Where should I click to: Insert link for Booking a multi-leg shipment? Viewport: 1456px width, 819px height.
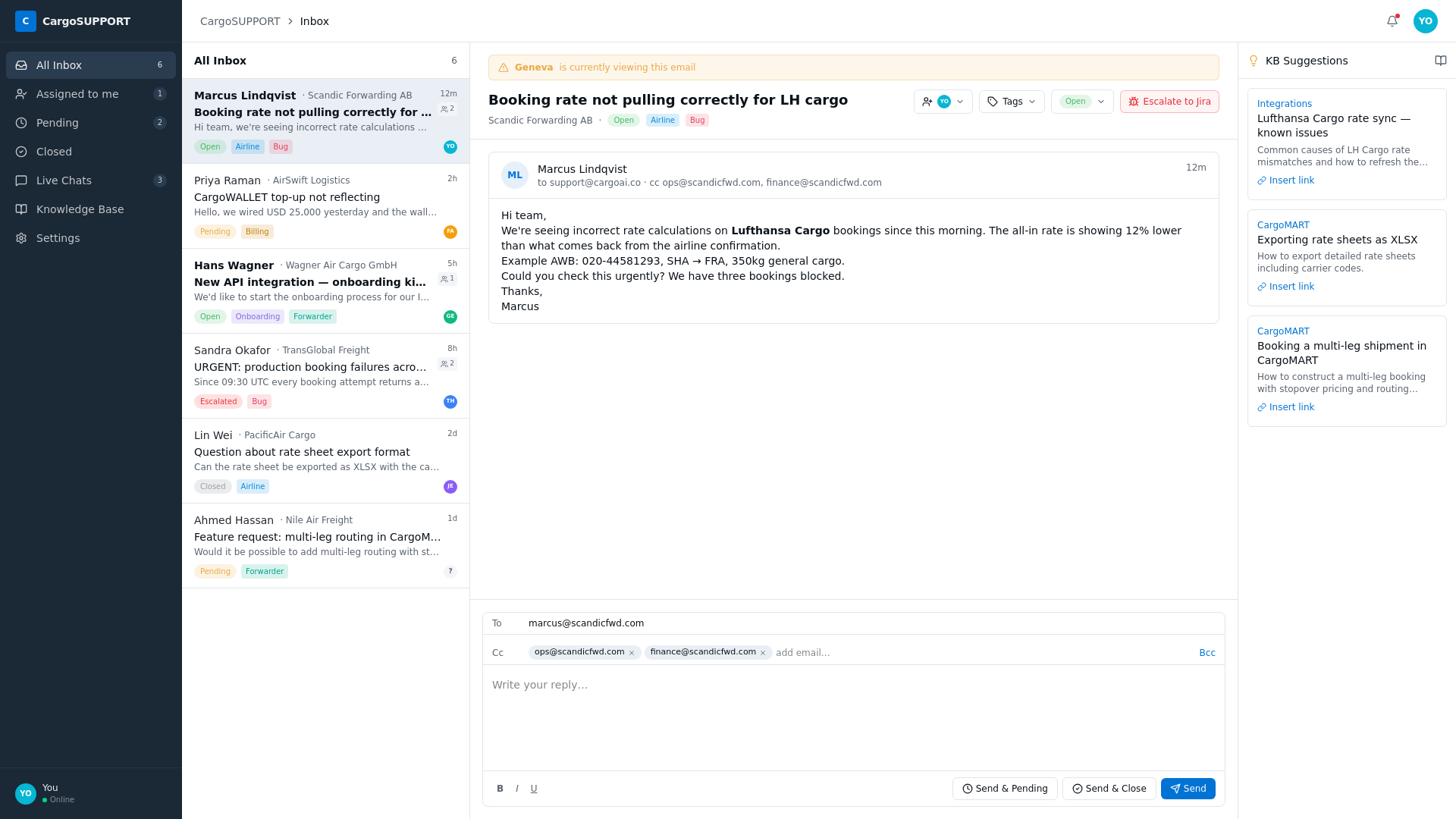(x=1285, y=407)
